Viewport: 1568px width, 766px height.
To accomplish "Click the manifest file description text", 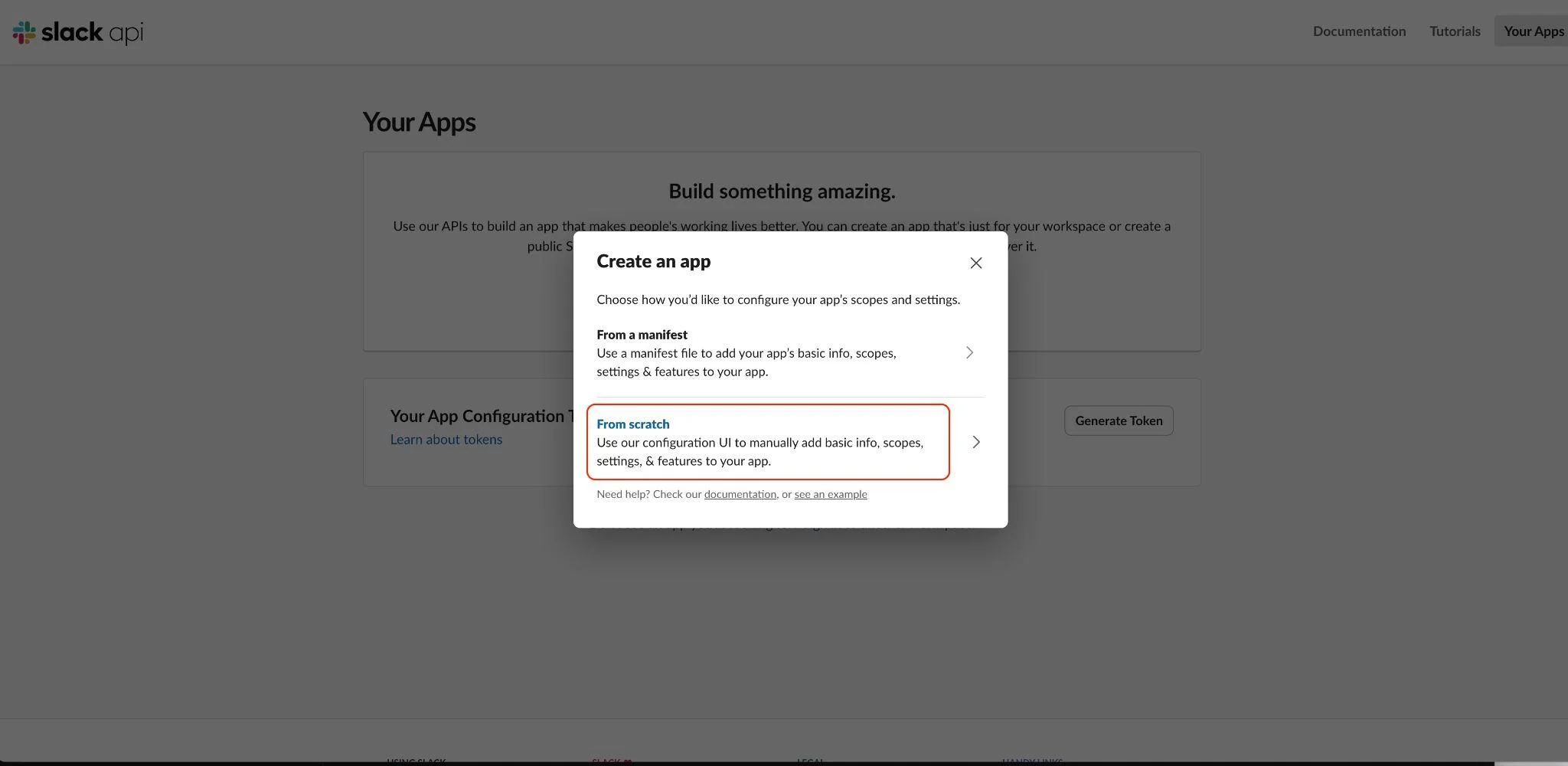I will click(x=746, y=362).
